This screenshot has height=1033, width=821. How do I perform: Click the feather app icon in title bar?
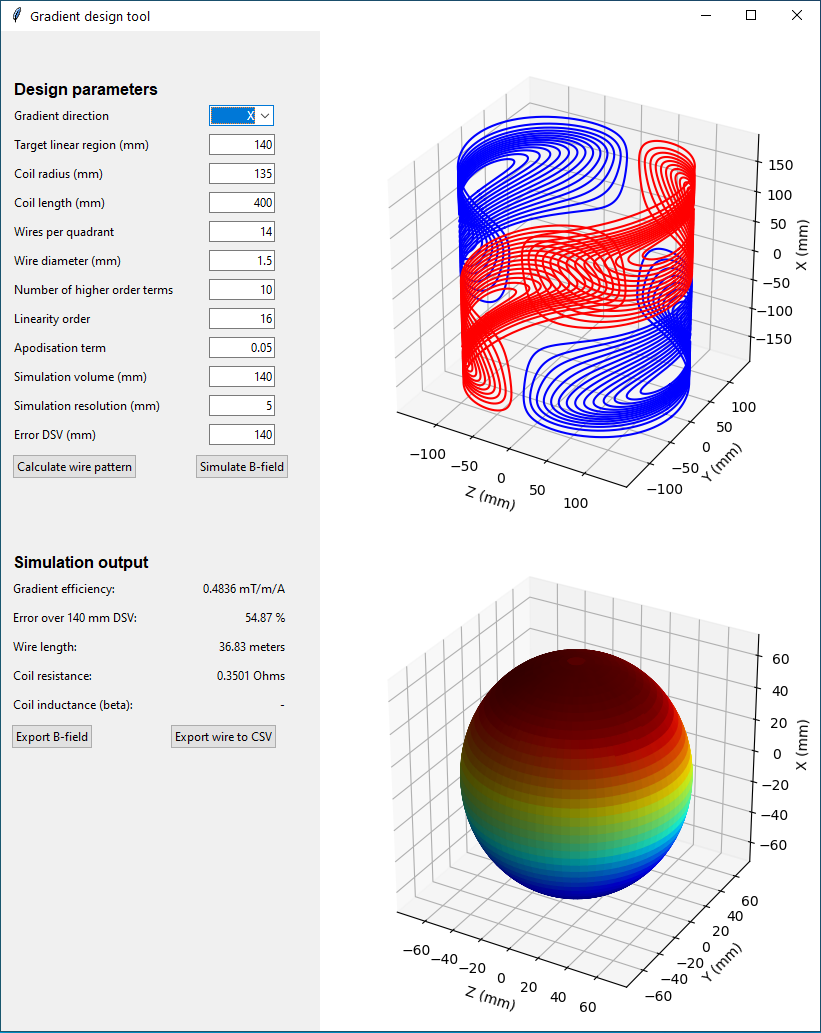[x=16, y=16]
